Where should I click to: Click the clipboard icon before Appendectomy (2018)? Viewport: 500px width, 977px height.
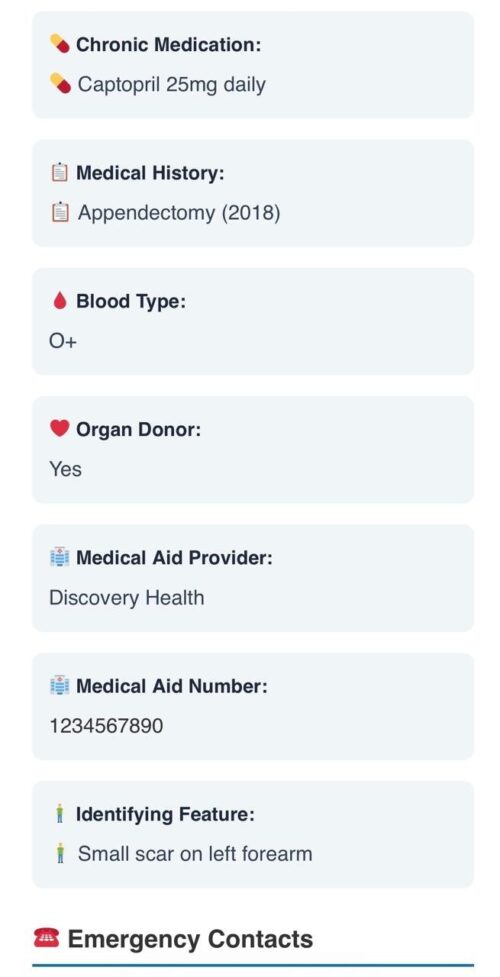click(59, 212)
